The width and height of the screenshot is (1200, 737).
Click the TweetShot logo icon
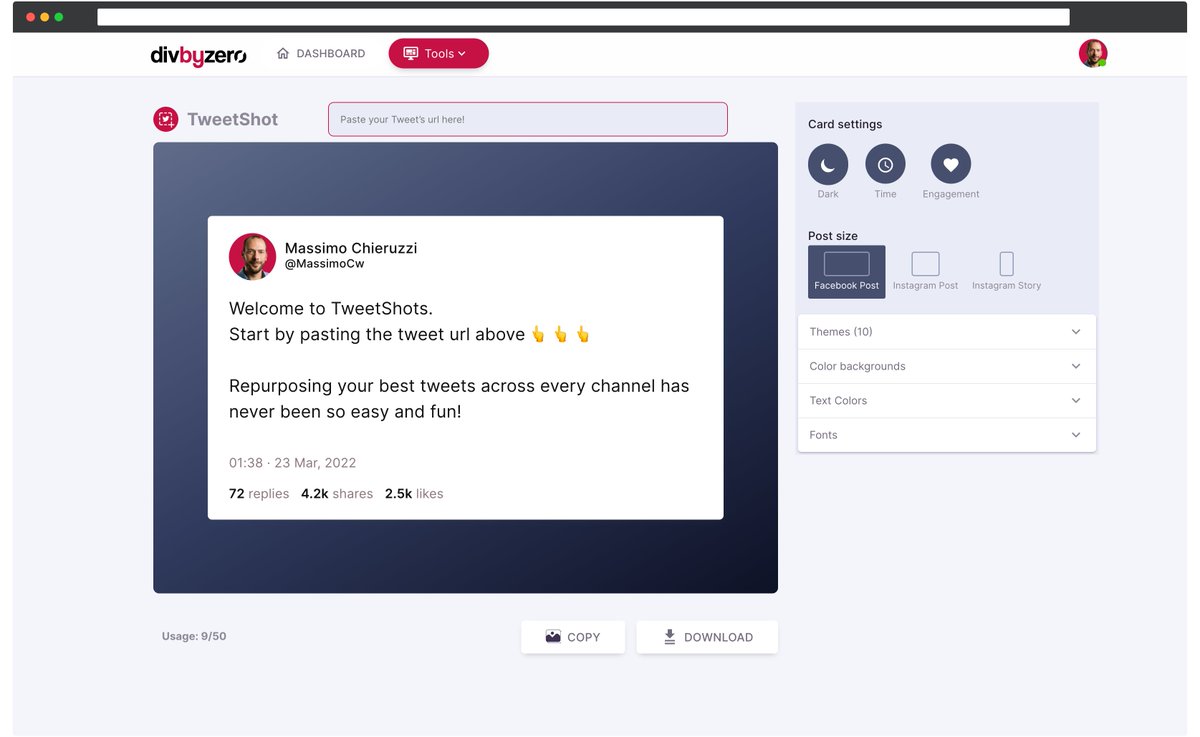pyautogui.click(x=166, y=119)
